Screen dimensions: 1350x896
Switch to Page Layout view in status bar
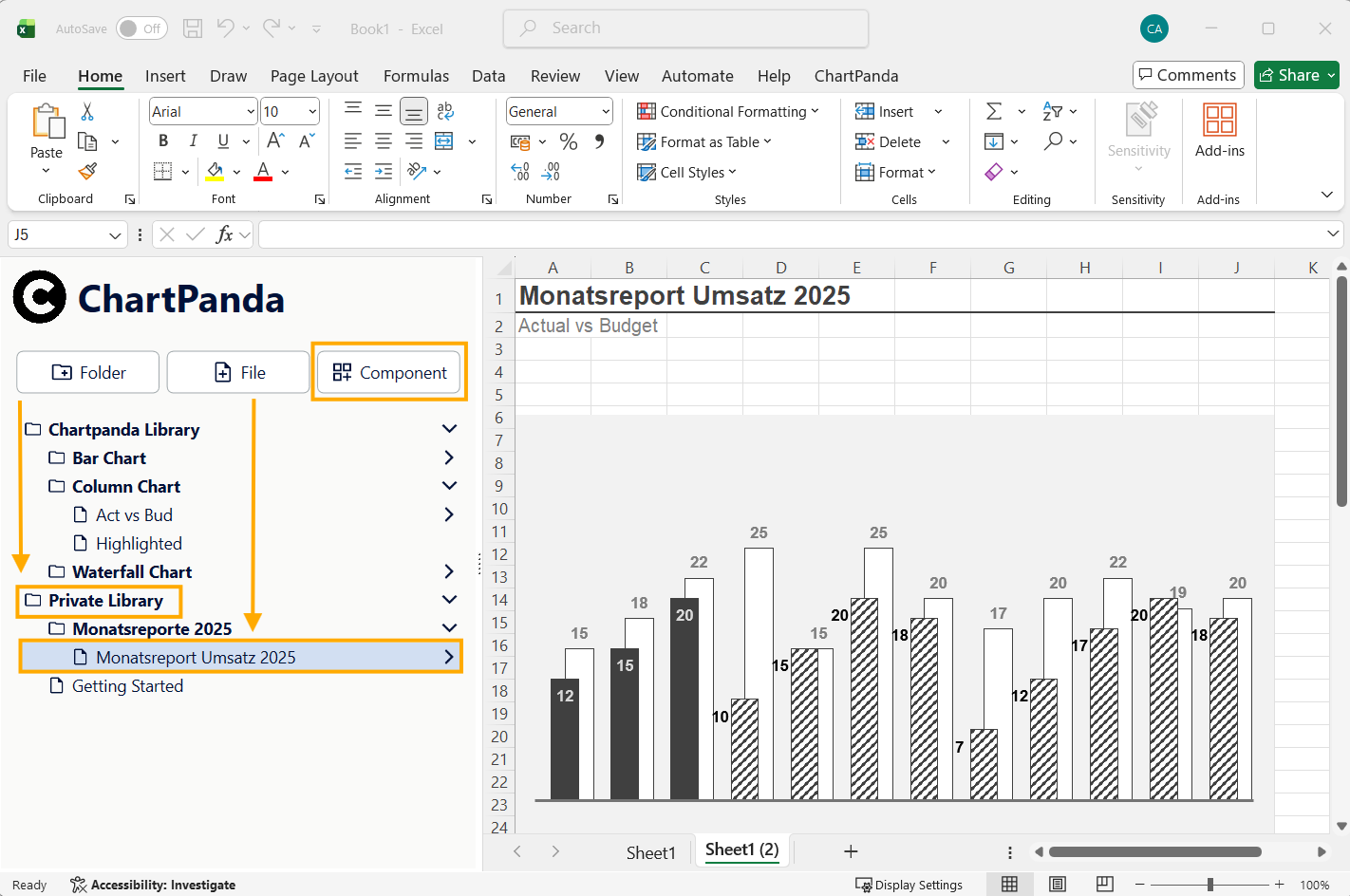pos(1057,885)
